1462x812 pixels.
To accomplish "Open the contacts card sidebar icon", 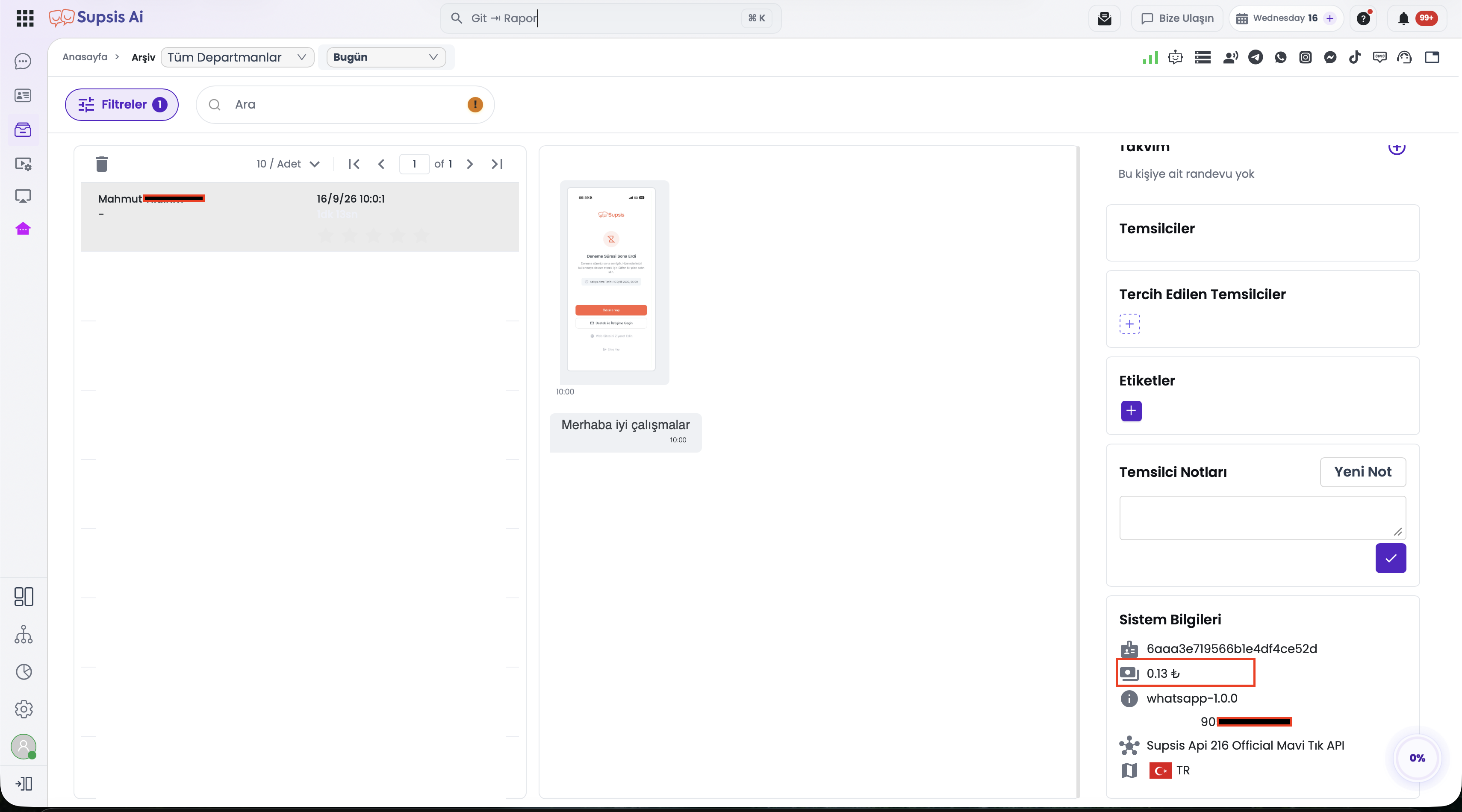I will (x=23, y=95).
